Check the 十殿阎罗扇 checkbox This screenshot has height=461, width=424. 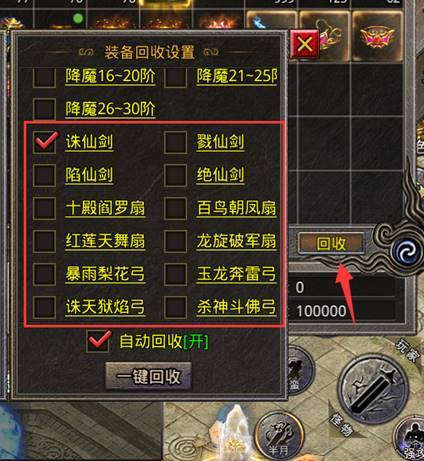pos(44,208)
